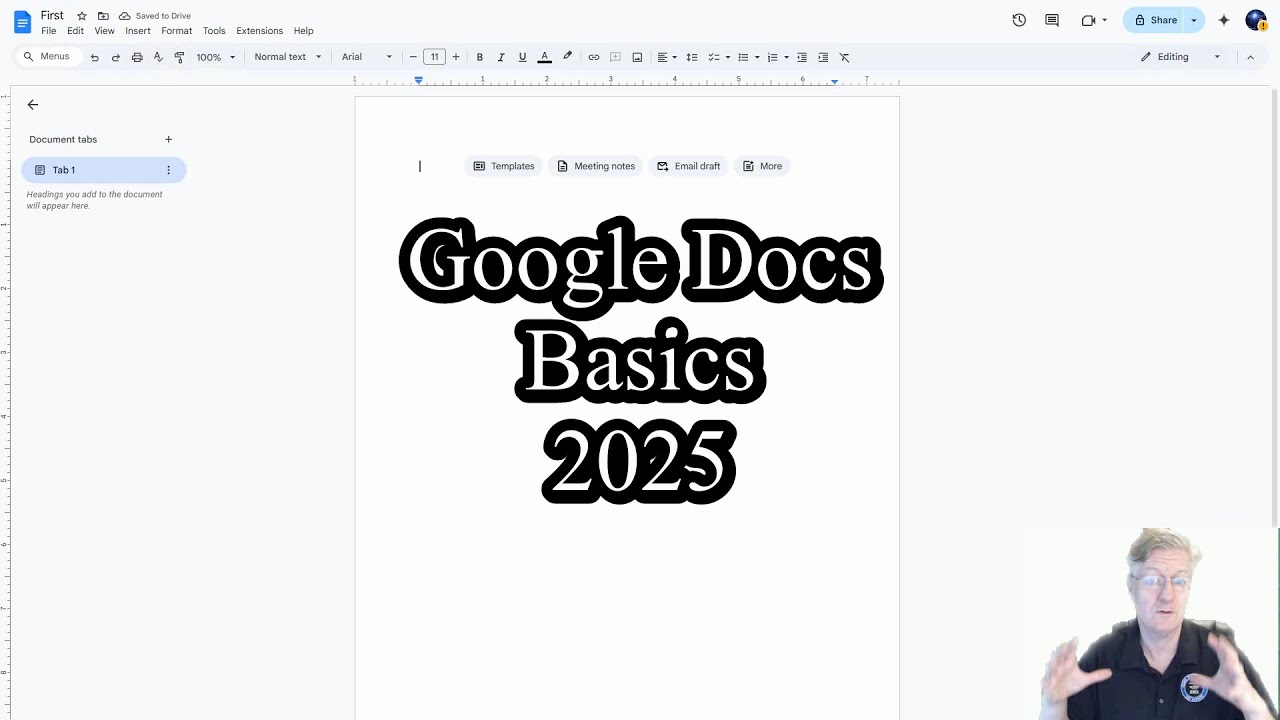
Task: Expand the checklist options arrow
Action: [727, 57]
